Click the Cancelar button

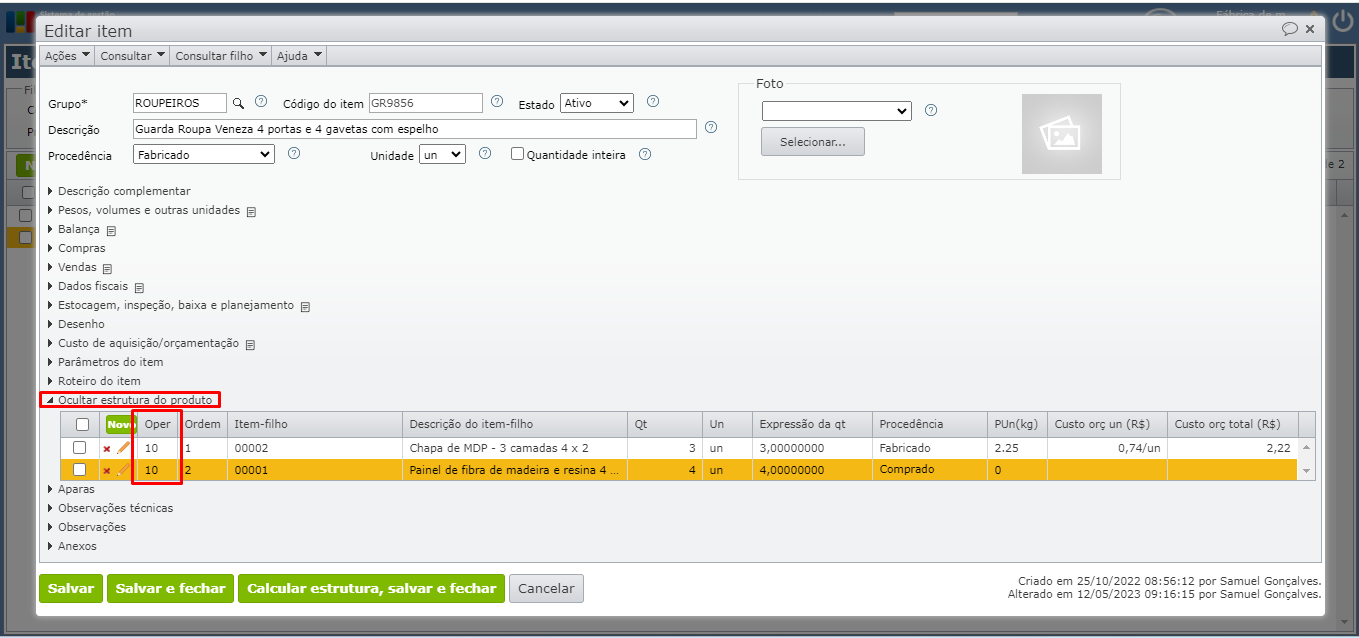point(546,588)
